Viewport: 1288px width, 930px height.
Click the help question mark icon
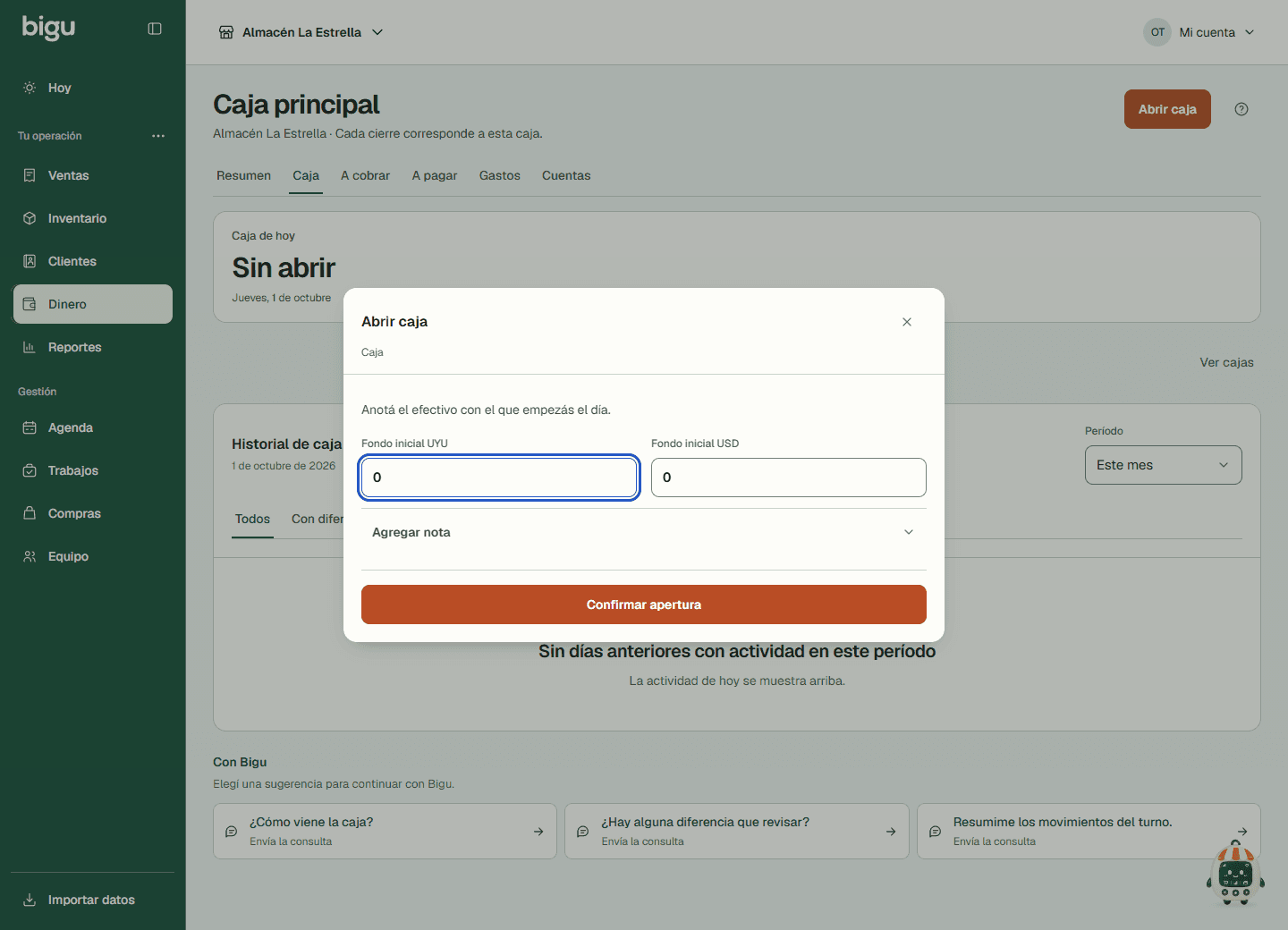[x=1241, y=109]
